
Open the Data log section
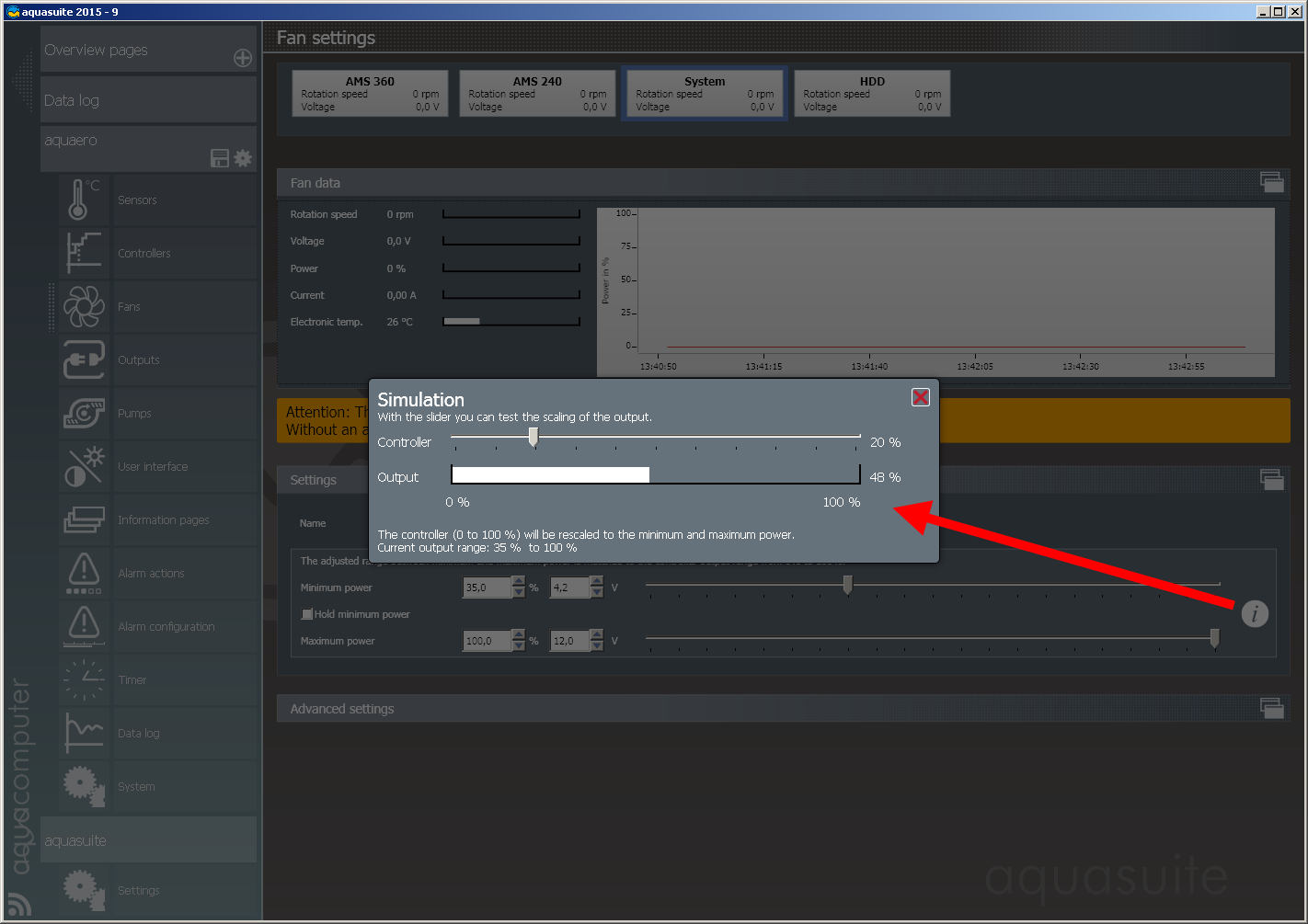147,100
